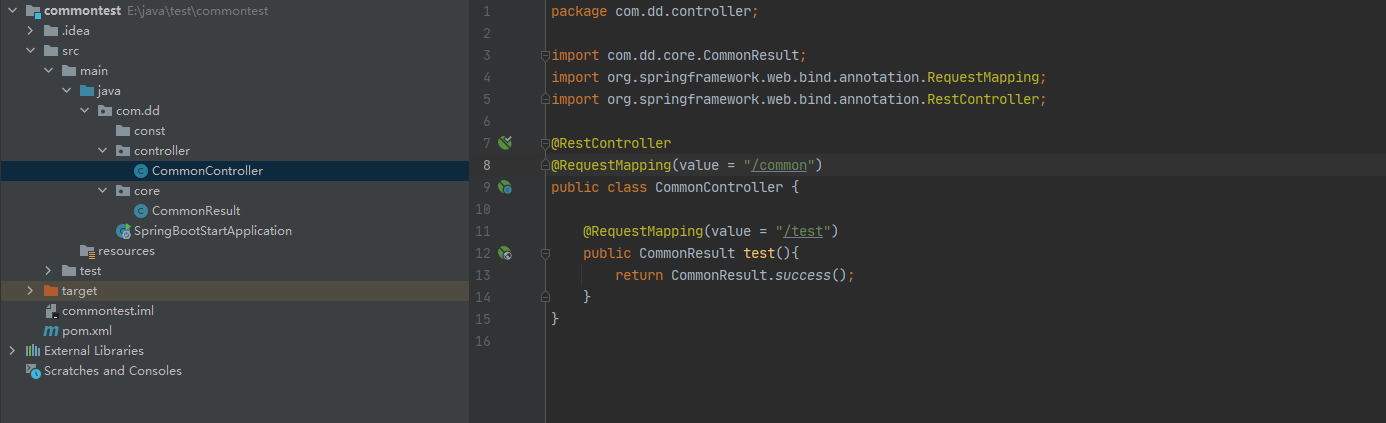Click line number 16 in the gutter

[483, 341]
